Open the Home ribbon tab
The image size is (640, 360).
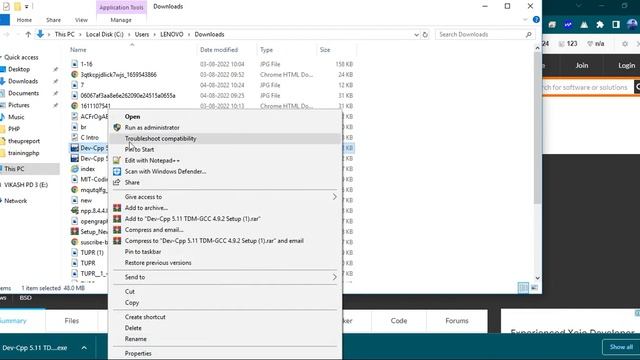click(x=24, y=20)
